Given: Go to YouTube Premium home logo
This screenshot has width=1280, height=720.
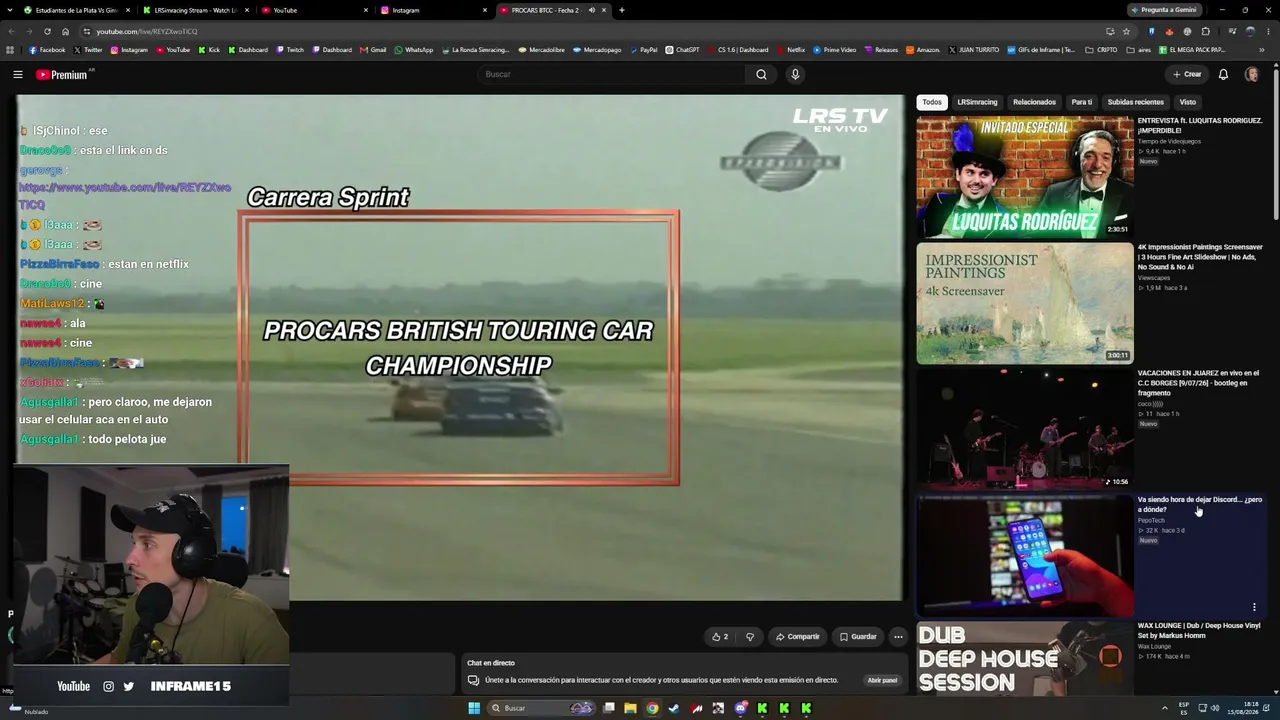Looking at the screenshot, I should pyautogui.click(x=62, y=74).
